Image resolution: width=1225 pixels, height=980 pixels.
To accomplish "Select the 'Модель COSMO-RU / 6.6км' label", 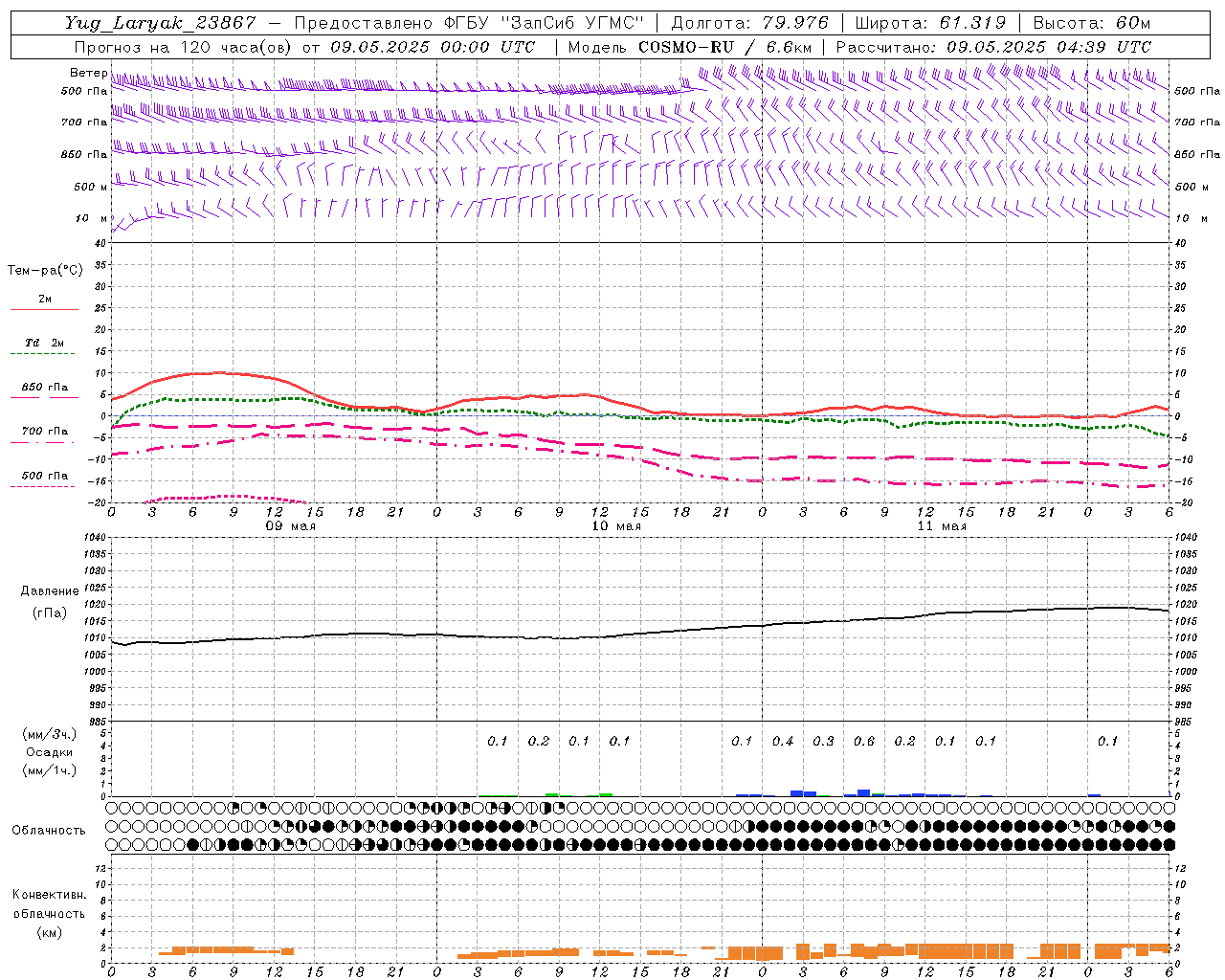I will click(690, 47).
